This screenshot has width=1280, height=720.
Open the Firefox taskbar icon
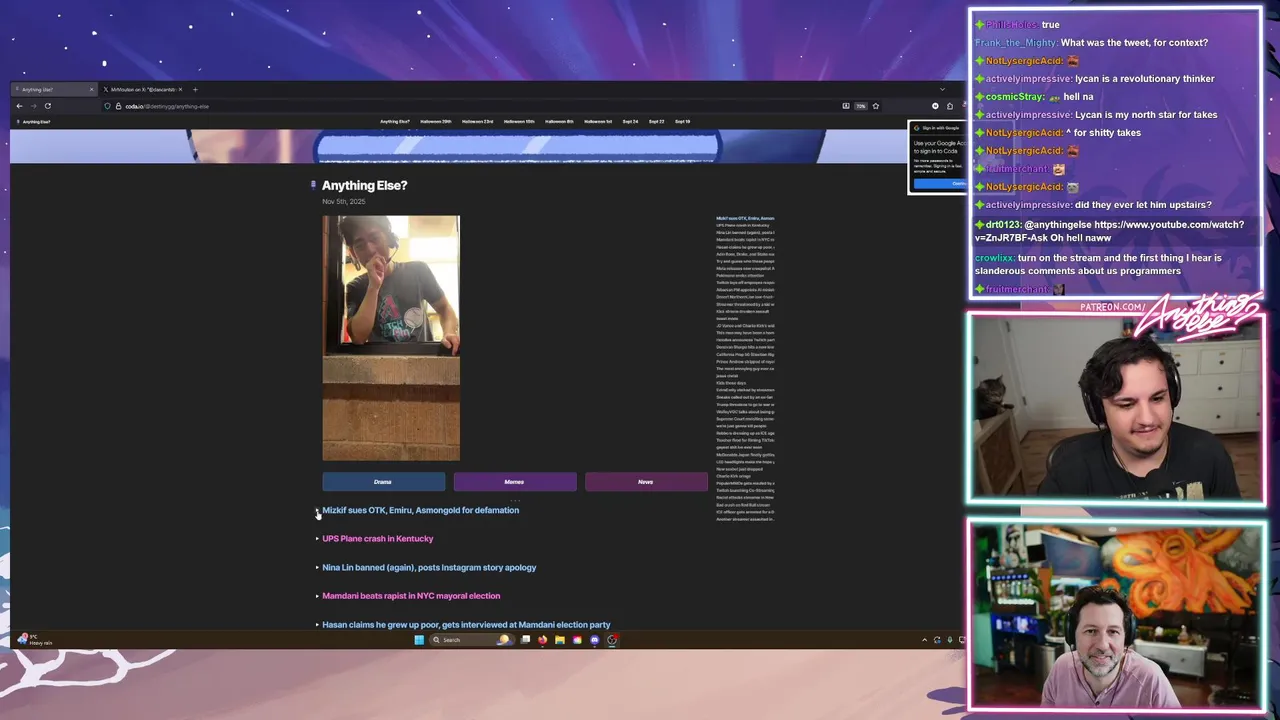click(542, 640)
